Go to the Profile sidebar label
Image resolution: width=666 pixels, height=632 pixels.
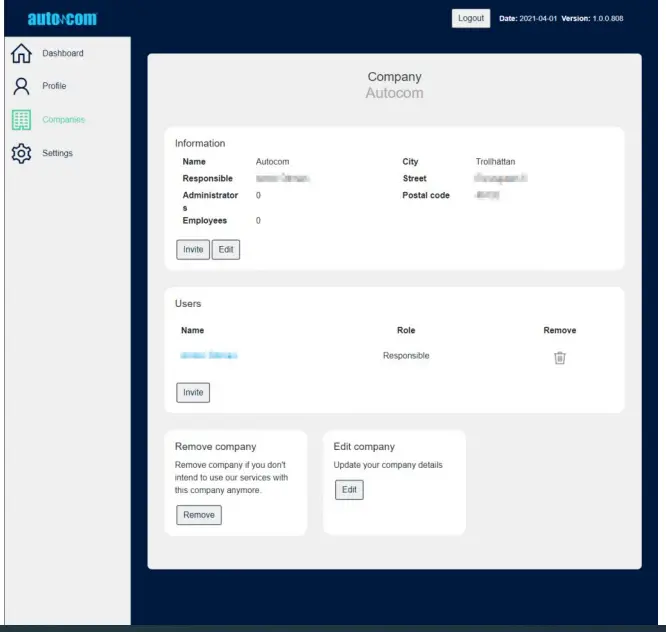[x=54, y=86]
